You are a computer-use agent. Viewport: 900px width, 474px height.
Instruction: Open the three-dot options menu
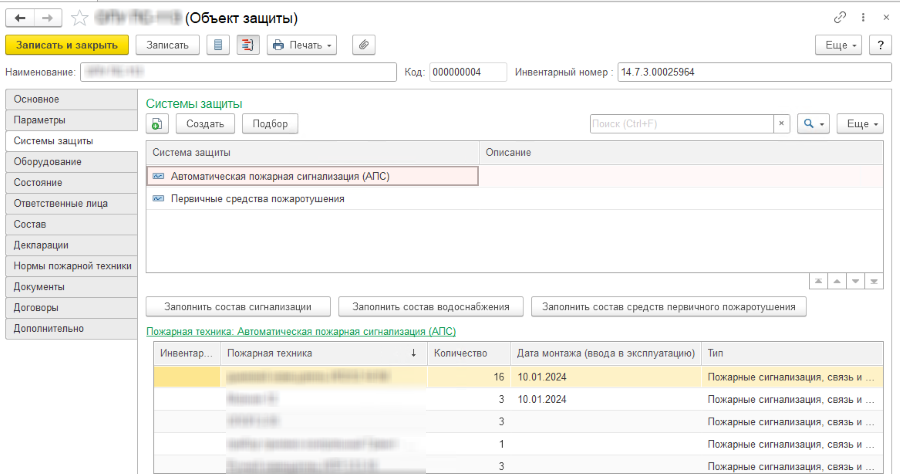[x=863, y=18]
